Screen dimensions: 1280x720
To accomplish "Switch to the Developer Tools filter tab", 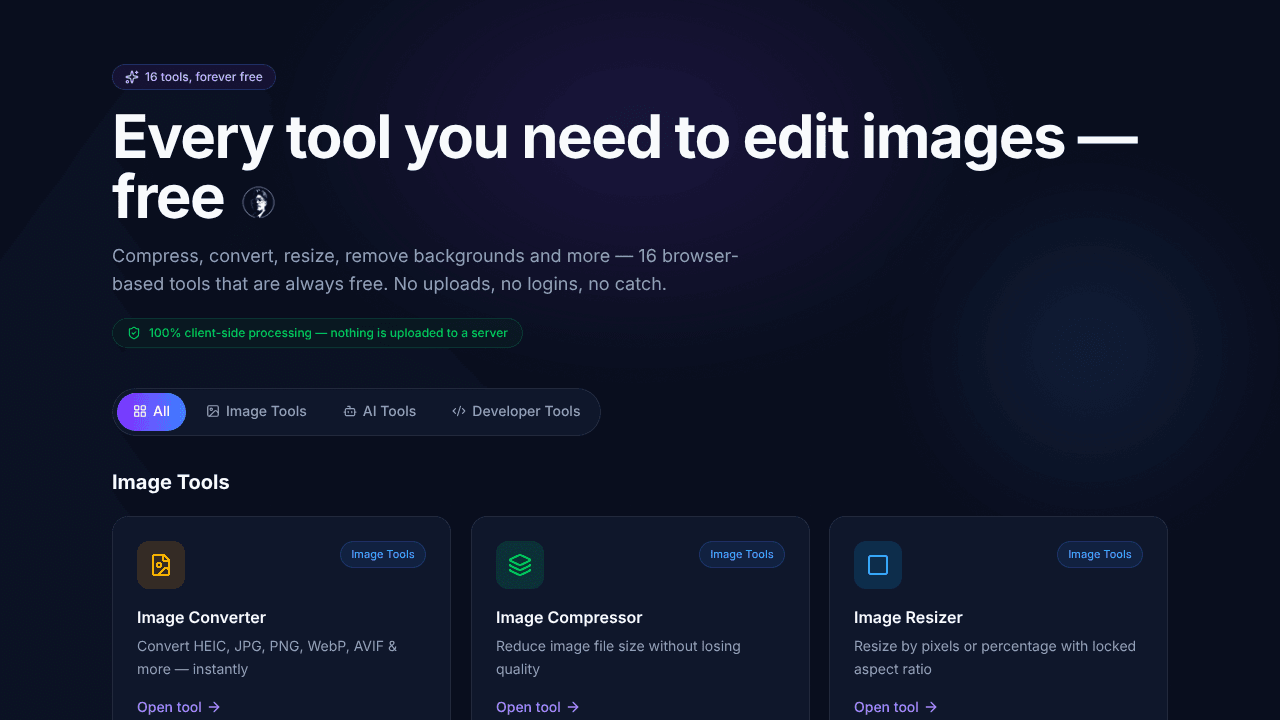I will coord(516,412).
